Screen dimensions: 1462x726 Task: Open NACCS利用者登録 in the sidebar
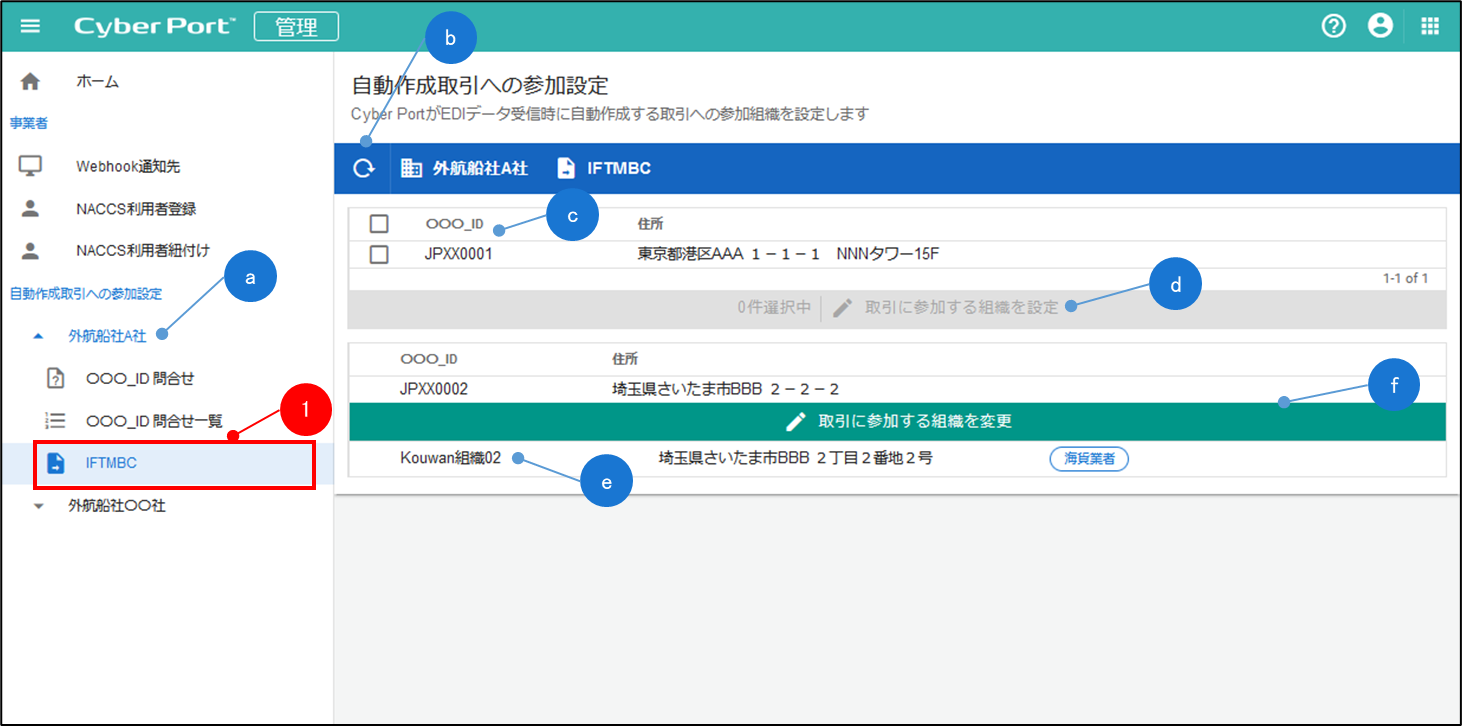coord(135,209)
